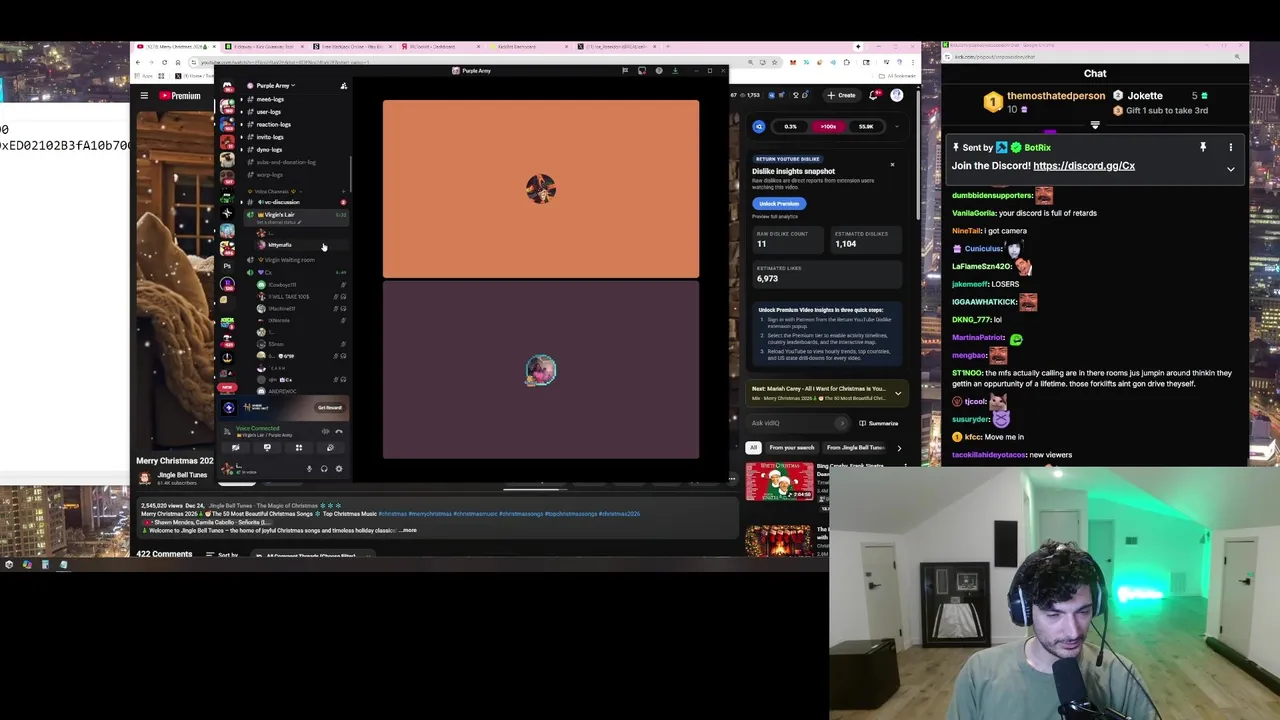Screen dimensions: 1280x720
Task: Show more filter chips with right arrow
Action: tap(898, 447)
